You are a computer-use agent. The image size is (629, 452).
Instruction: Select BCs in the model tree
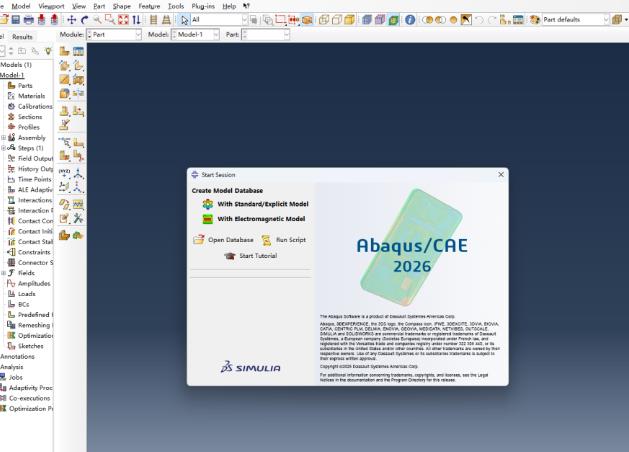tap(24, 304)
